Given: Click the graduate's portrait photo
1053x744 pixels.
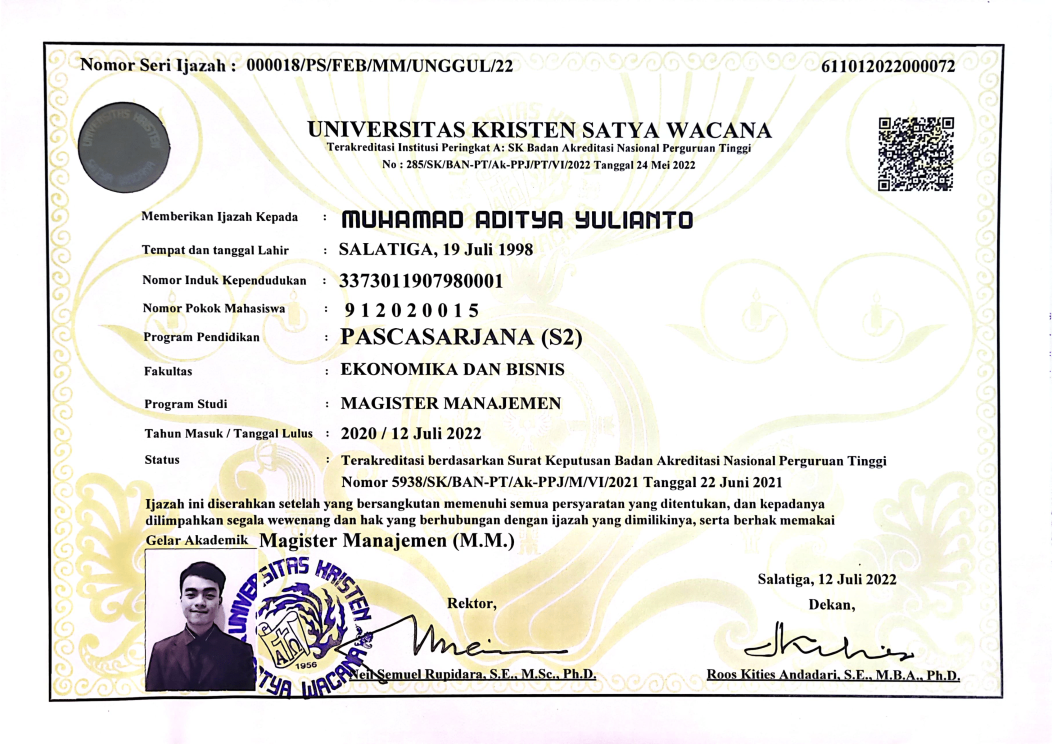Looking at the screenshot, I should click(x=199, y=620).
